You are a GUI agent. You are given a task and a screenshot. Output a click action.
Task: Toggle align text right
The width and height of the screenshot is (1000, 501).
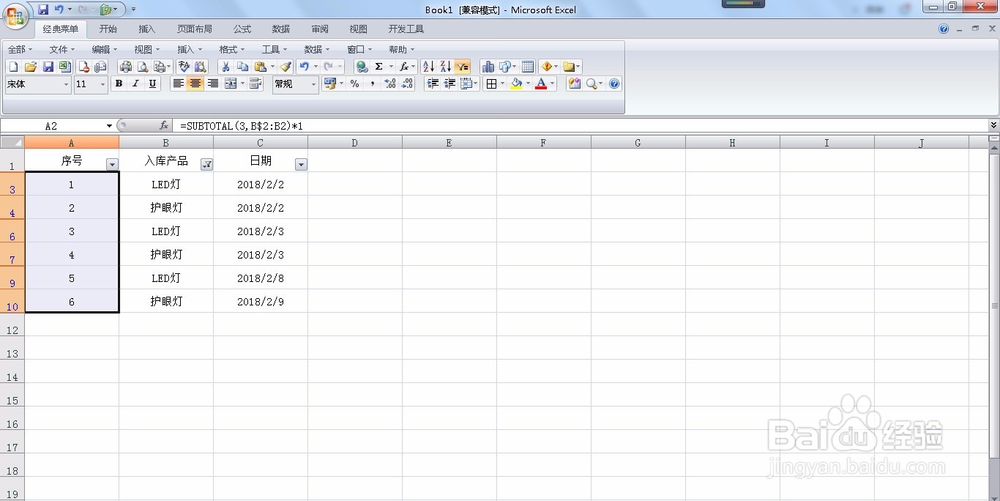pos(212,84)
